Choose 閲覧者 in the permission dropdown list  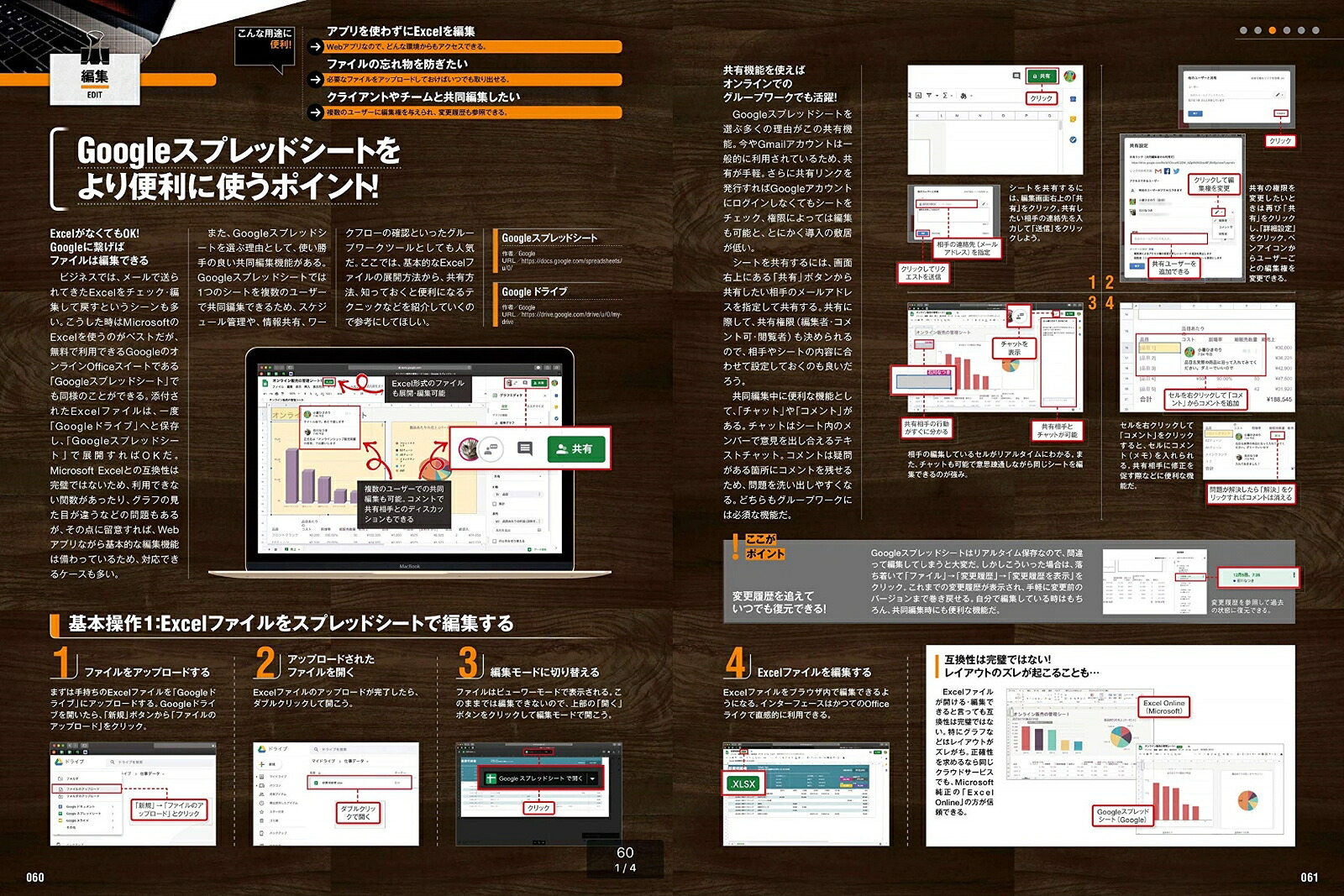coord(1223,234)
